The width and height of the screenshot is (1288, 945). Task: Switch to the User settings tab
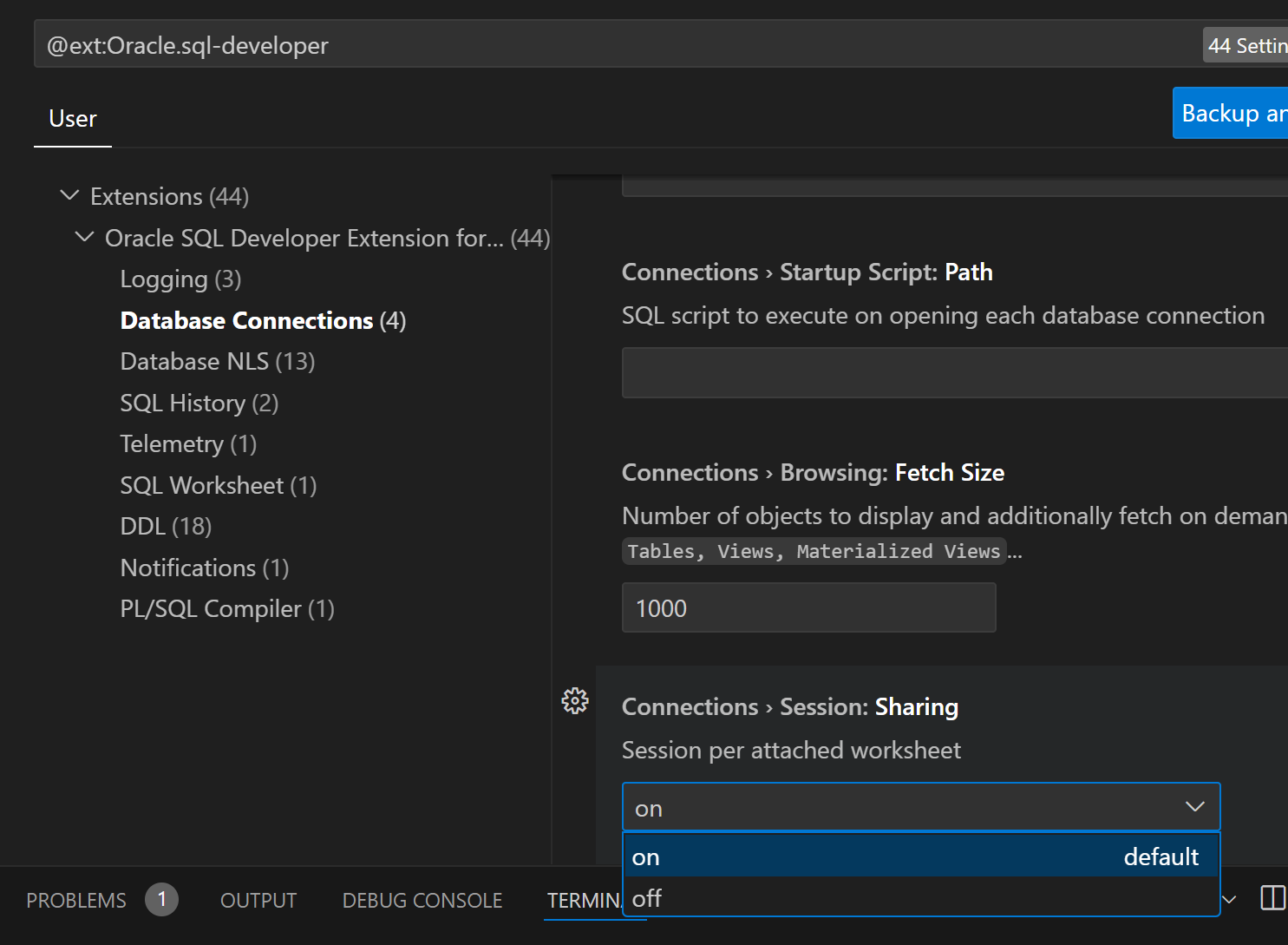(x=73, y=119)
